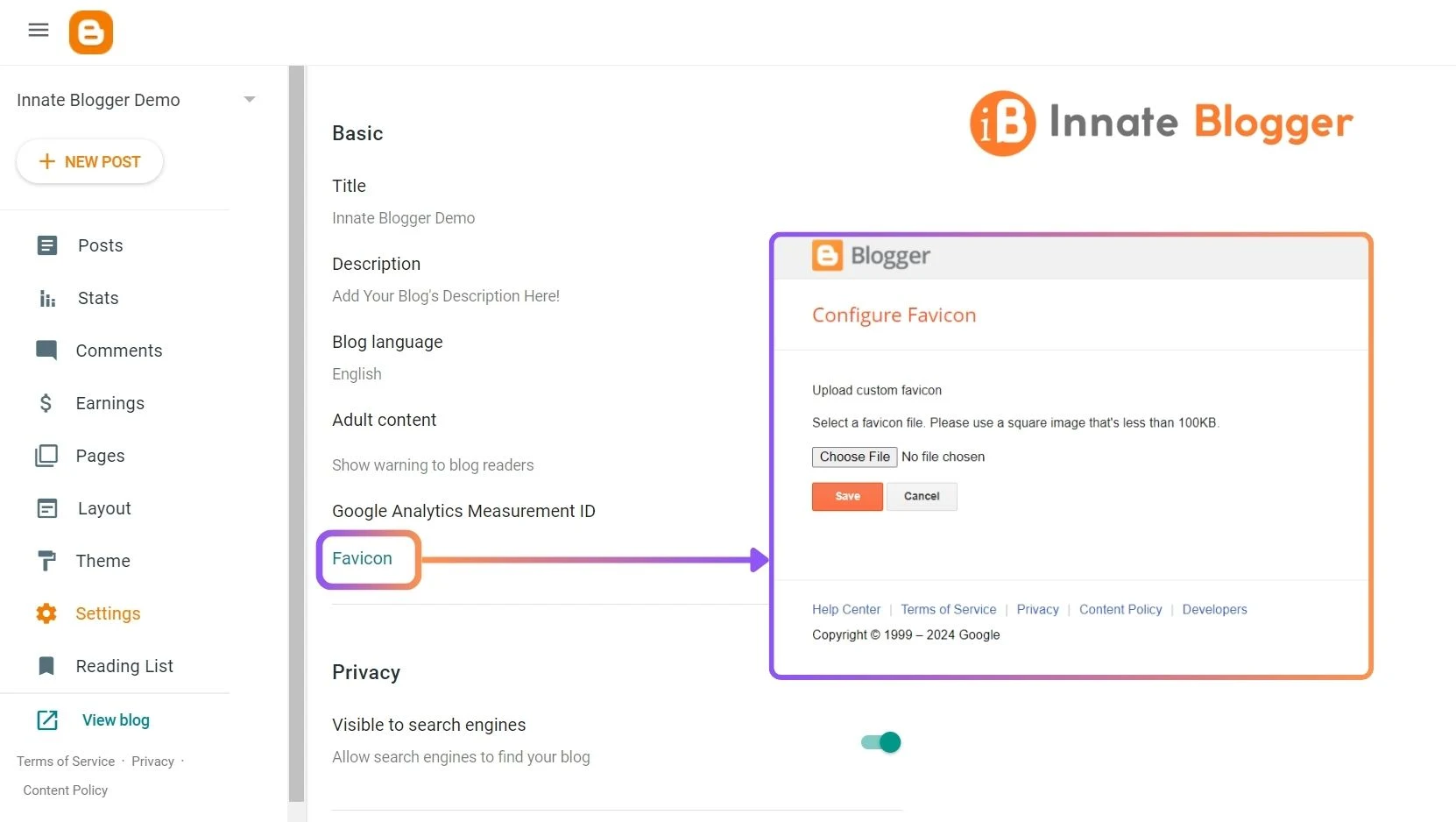Open the Theme section
Image resolution: width=1456 pixels, height=822 pixels.
[x=102, y=561]
